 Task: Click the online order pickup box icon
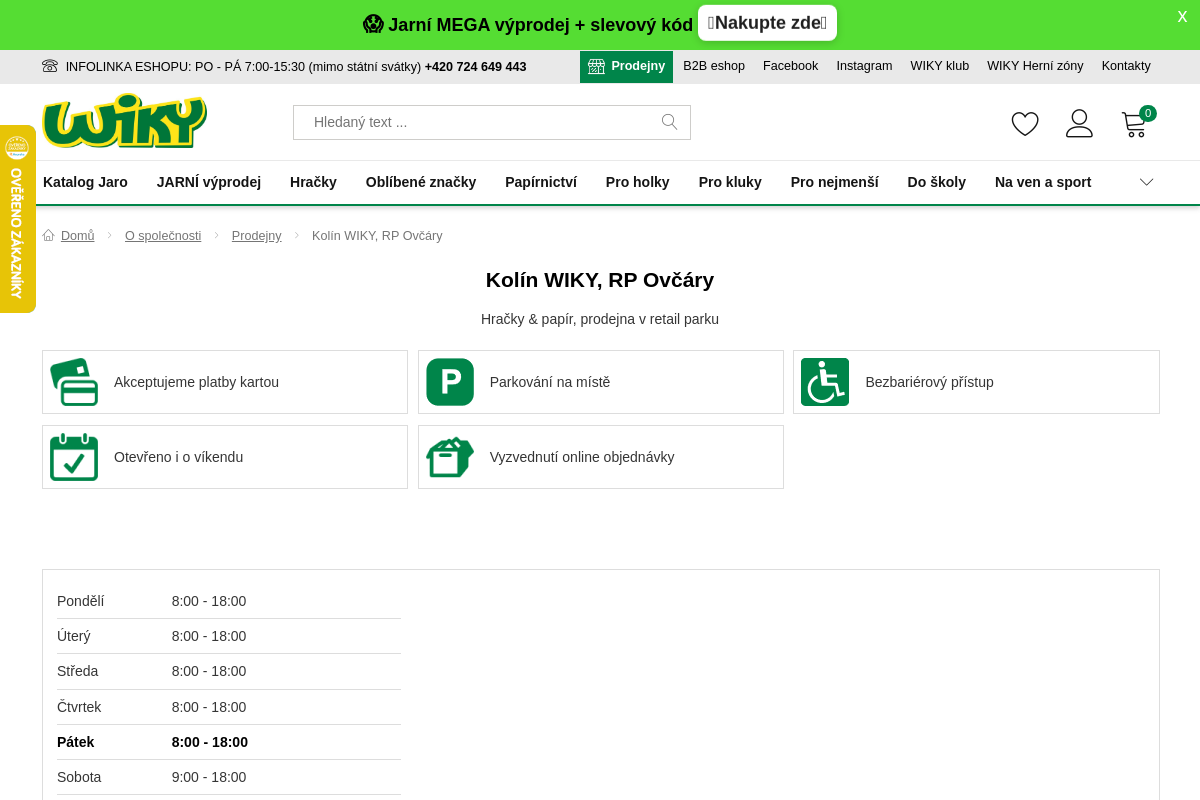point(450,457)
